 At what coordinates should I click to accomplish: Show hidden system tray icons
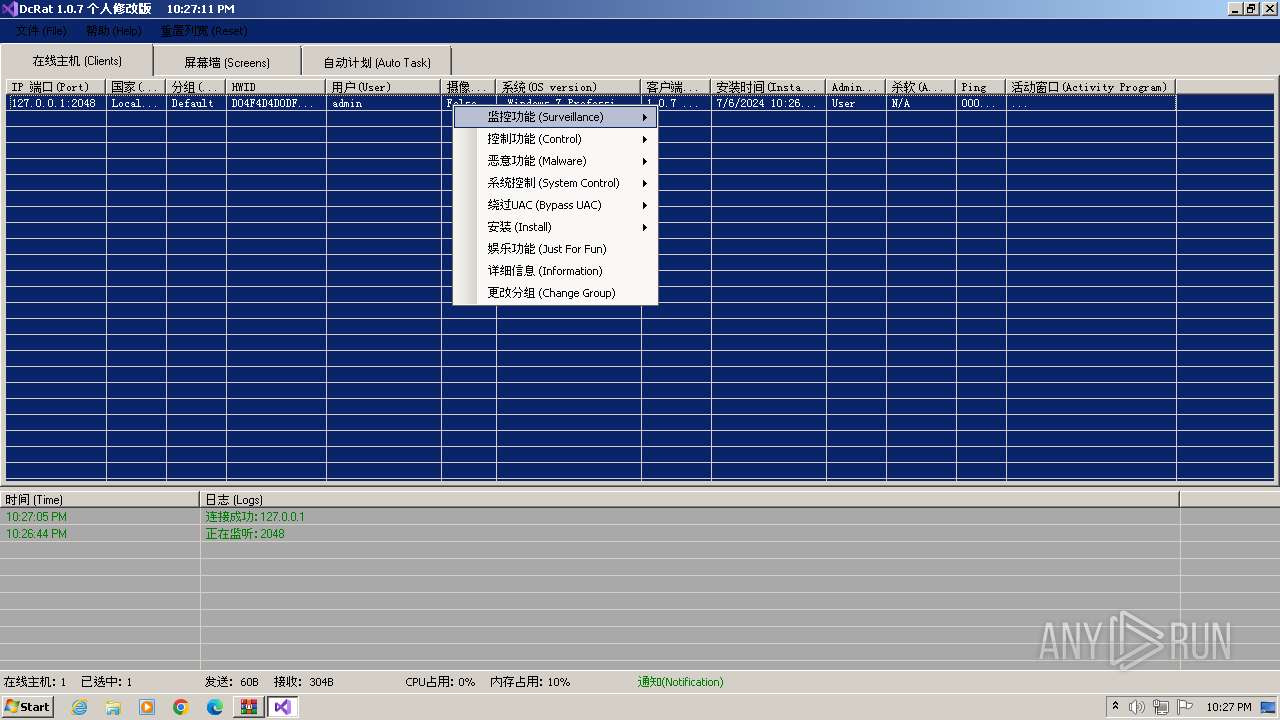[x=1116, y=707]
